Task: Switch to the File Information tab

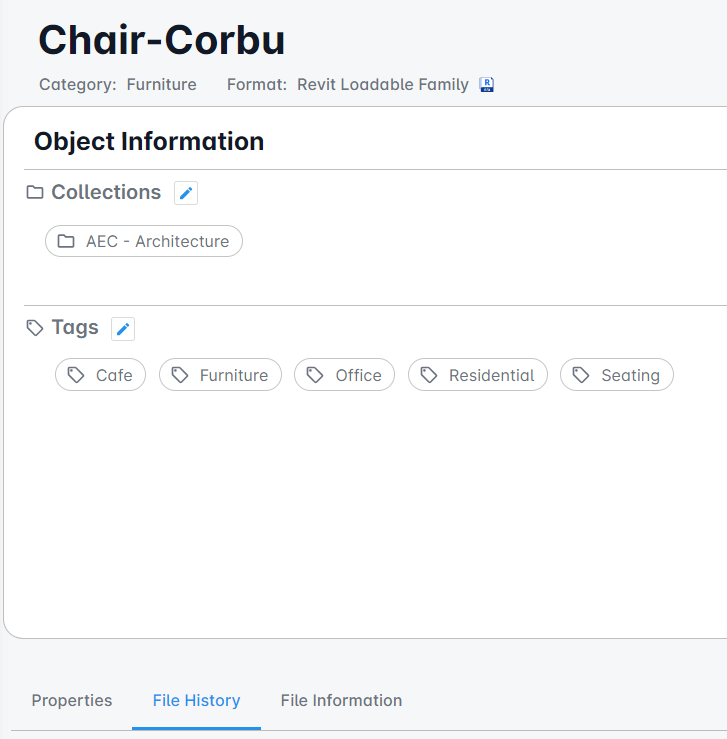Action: coord(341,700)
